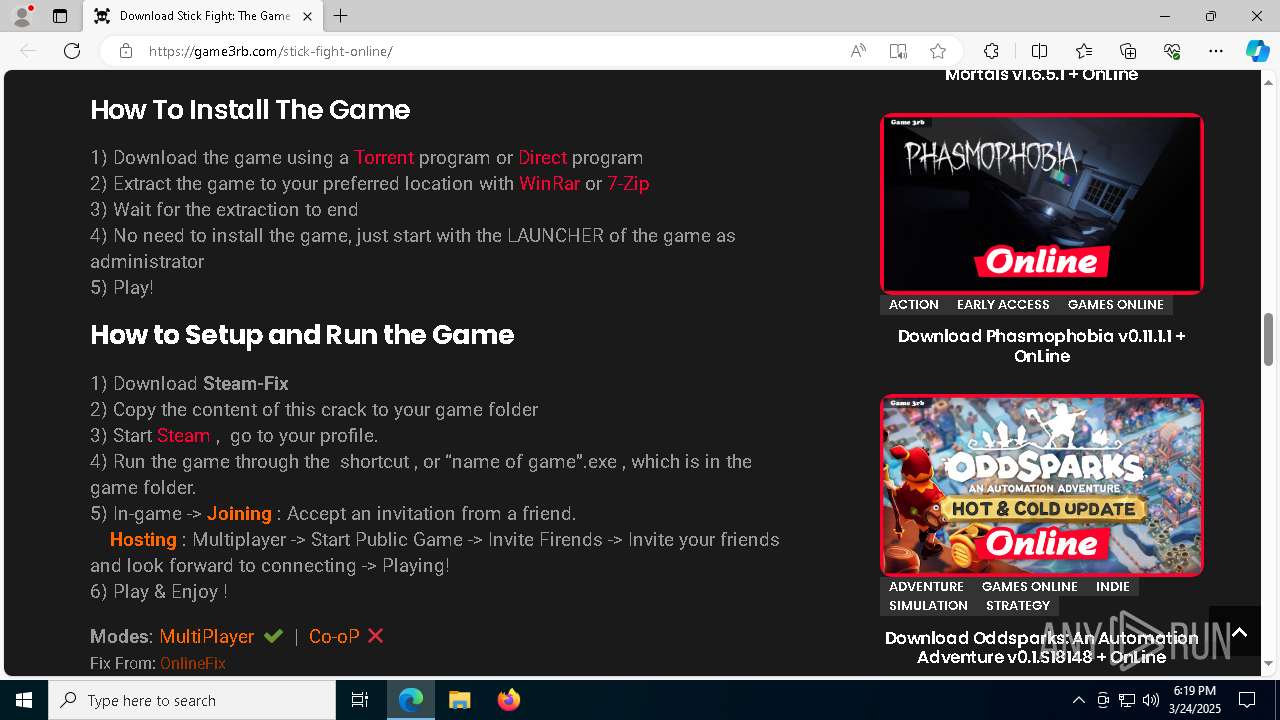Open a new browser tab

click(x=341, y=16)
